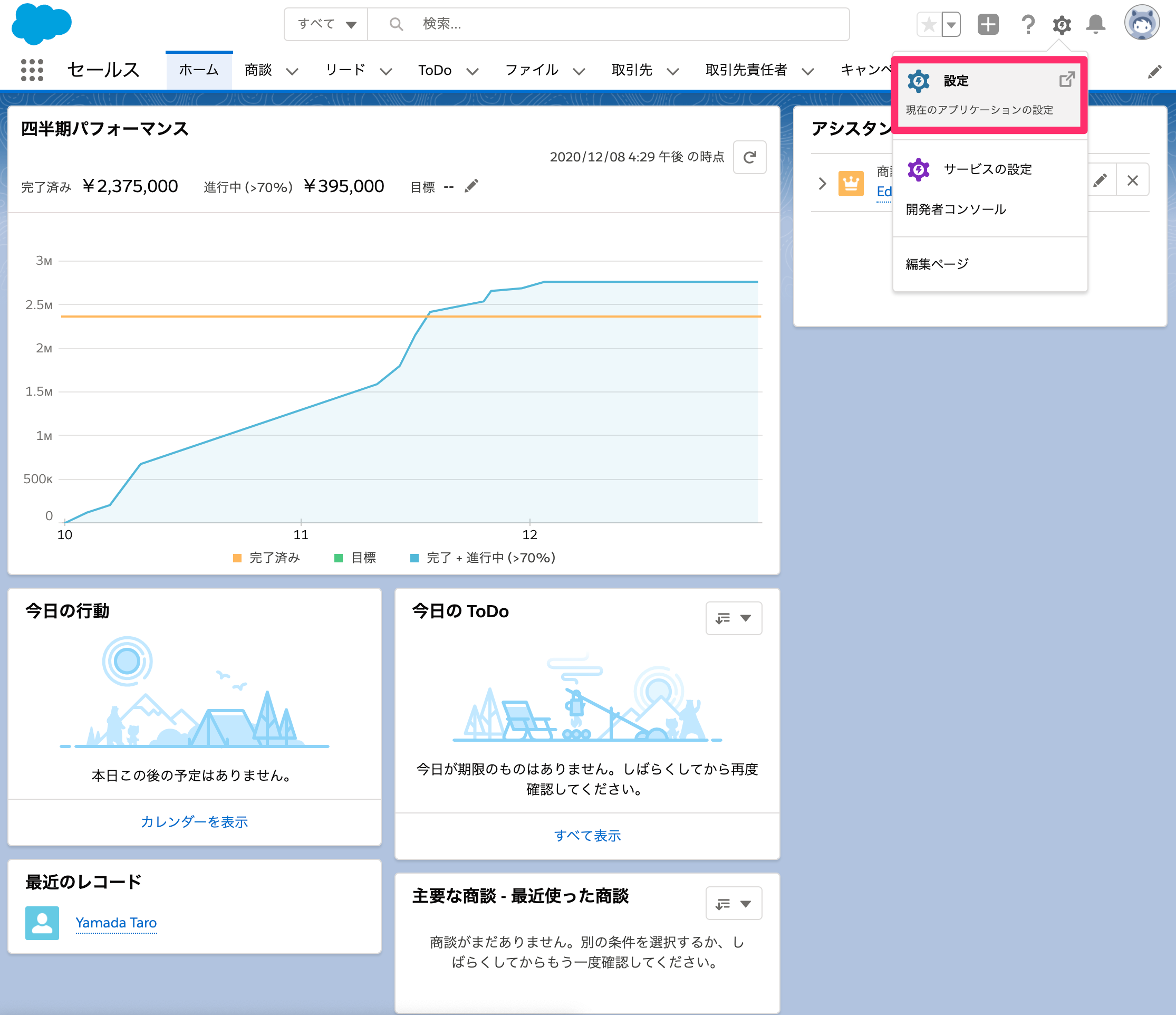Viewport: 1176px width, 1015px height.
Task: Open 開発者コンソール from the menu
Action: (x=956, y=209)
